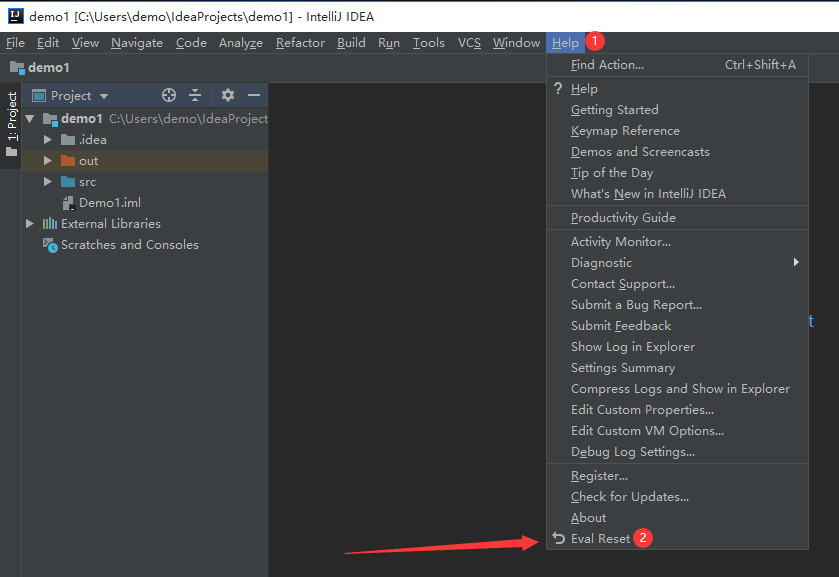Choose Find Action... from Help menu
Image resolution: width=839 pixels, height=577 pixels.
pyautogui.click(x=677, y=65)
